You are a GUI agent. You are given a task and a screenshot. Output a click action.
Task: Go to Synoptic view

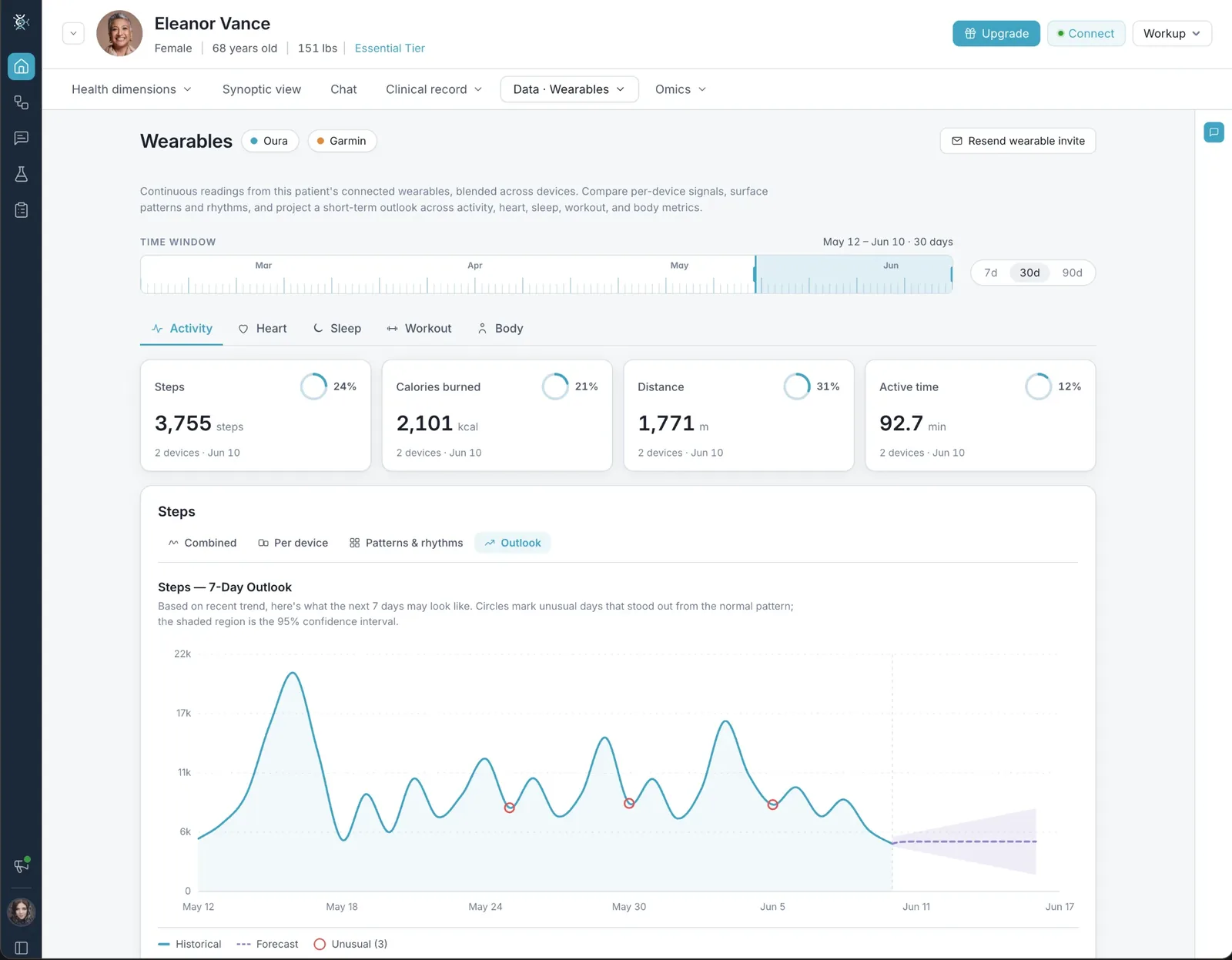(262, 89)
